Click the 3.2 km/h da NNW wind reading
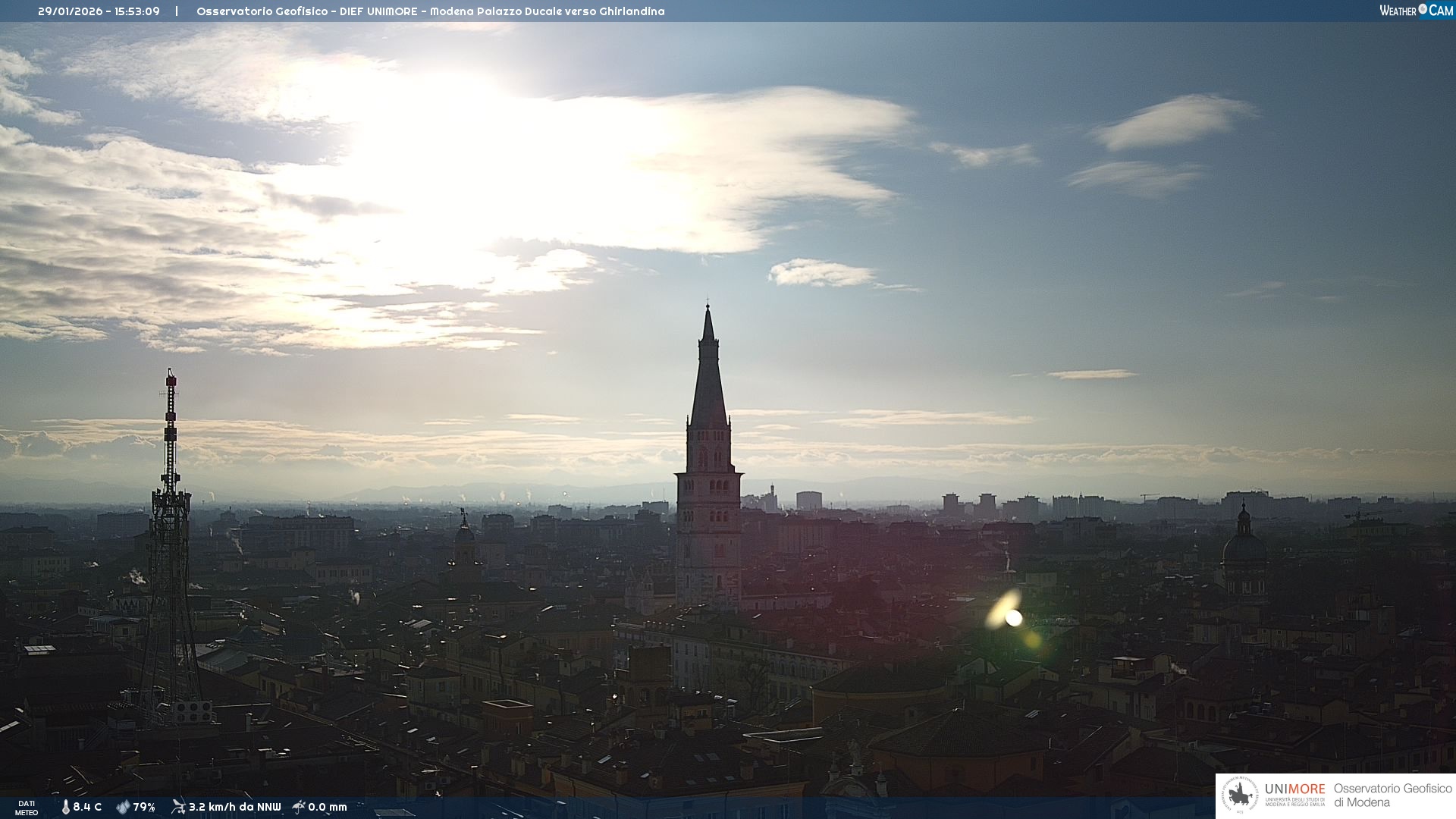 [x=234, y=807]
